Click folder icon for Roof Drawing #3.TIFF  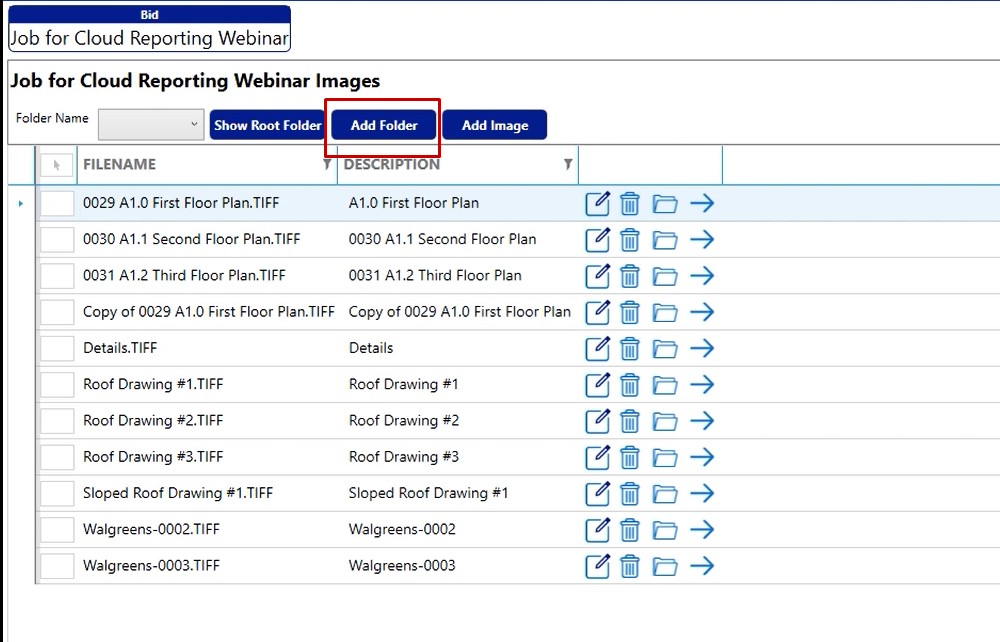(x=665, y=458)
